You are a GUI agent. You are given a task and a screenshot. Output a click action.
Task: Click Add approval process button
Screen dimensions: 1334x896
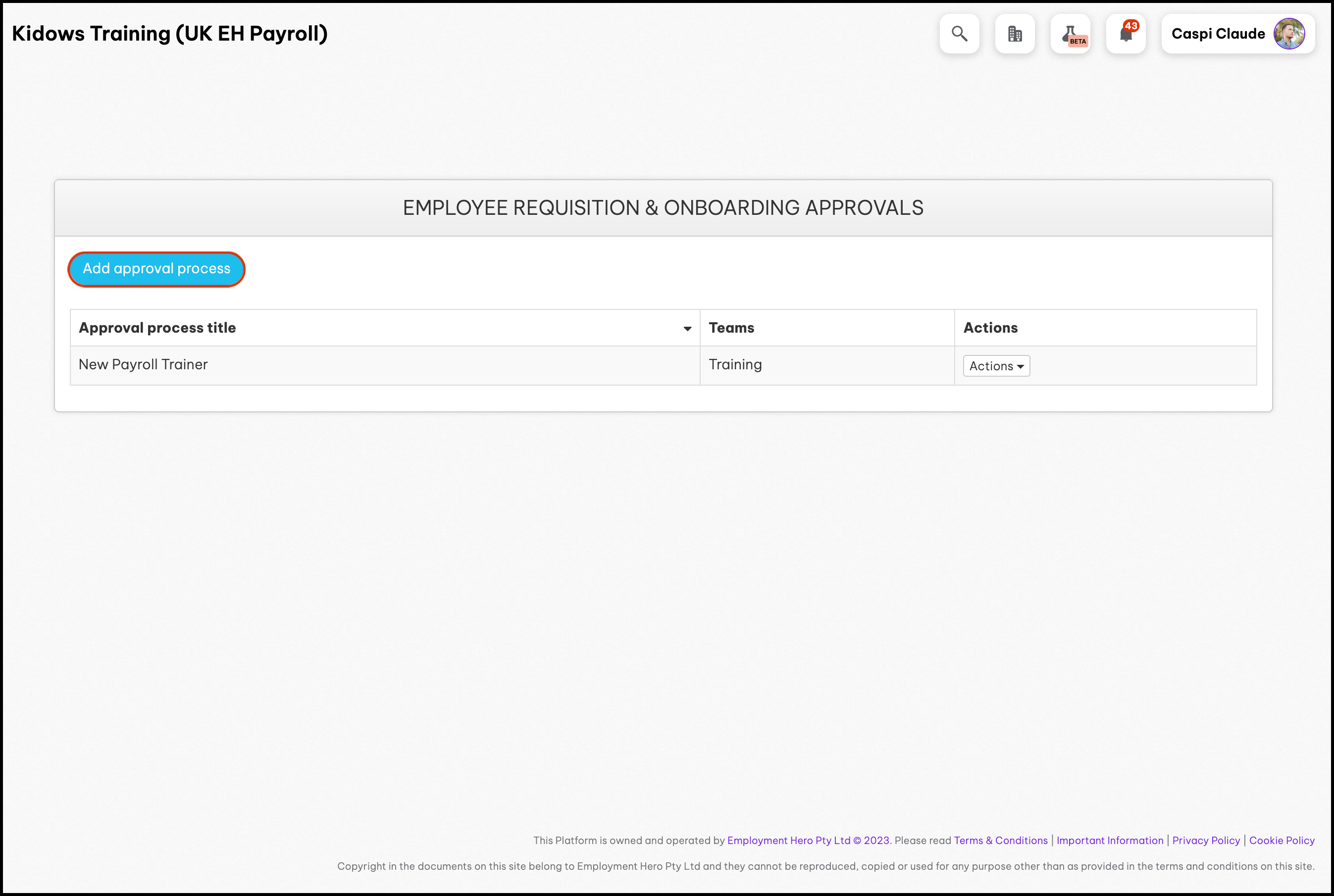point(156,269)
